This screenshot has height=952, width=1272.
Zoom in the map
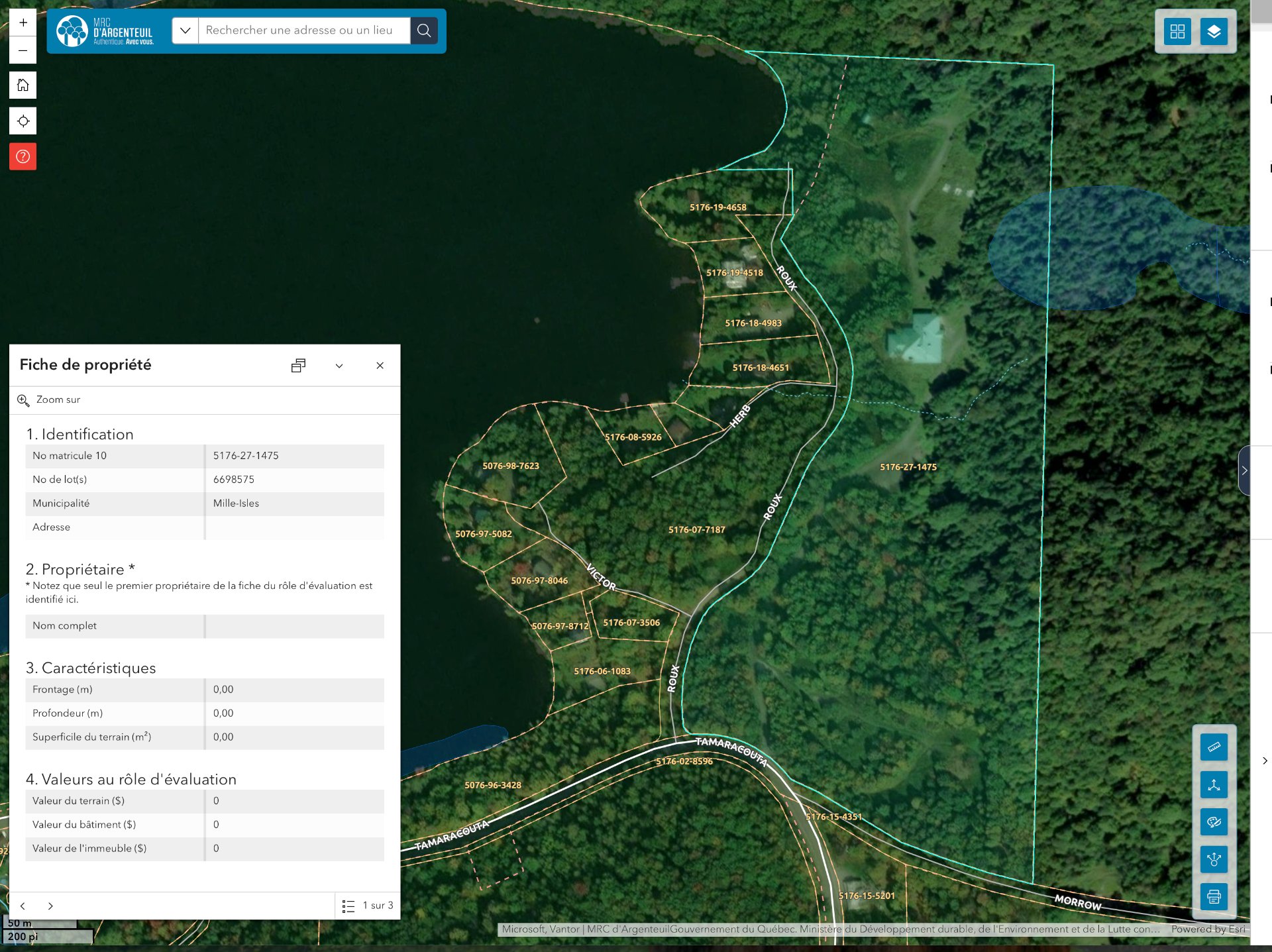point(23,23)
